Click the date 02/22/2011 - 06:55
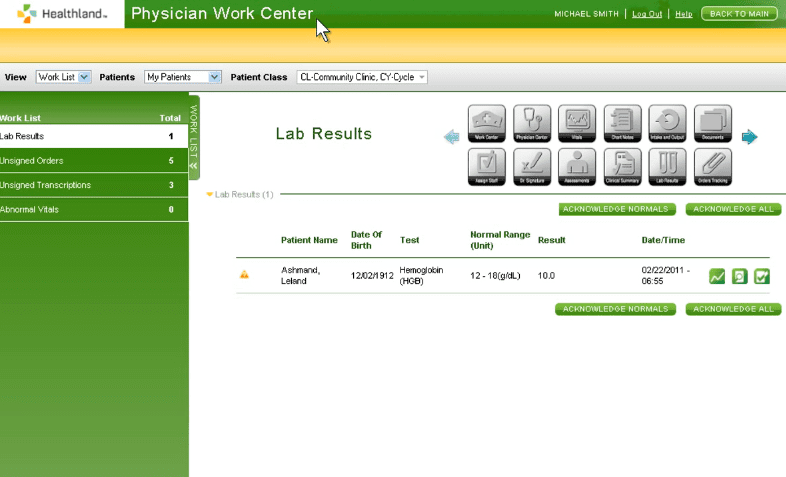The image size is (786, 477). click(x=666, y=276)
